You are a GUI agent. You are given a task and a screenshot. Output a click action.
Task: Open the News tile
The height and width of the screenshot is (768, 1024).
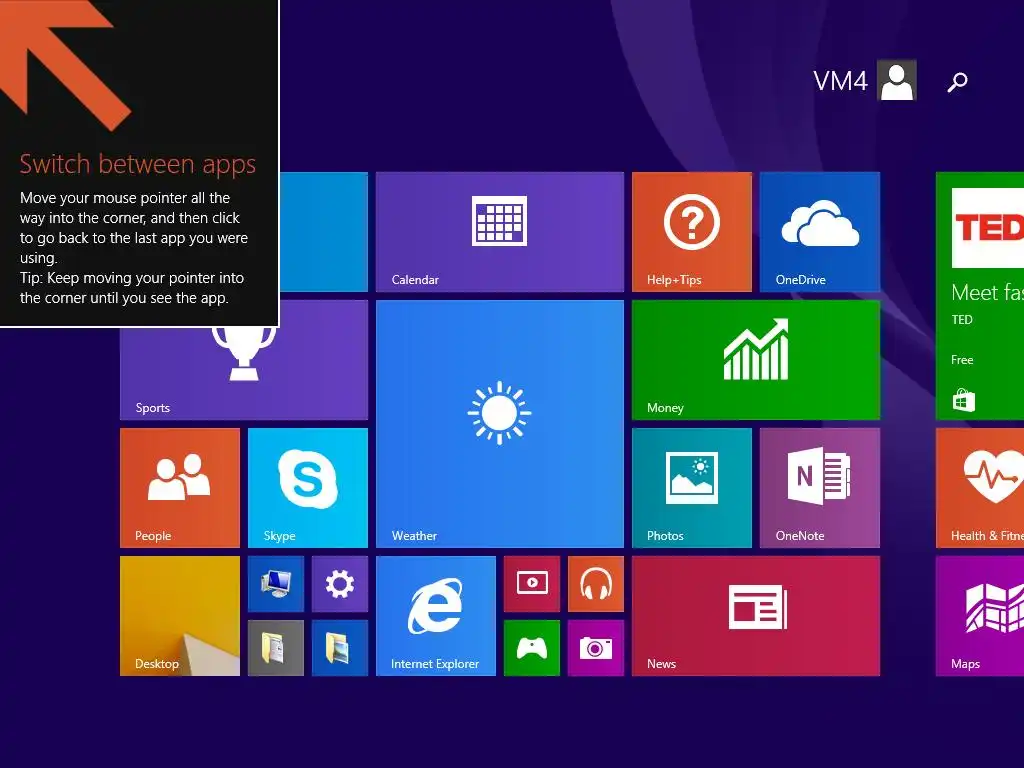pyautogui.click(x=756, y=616)
